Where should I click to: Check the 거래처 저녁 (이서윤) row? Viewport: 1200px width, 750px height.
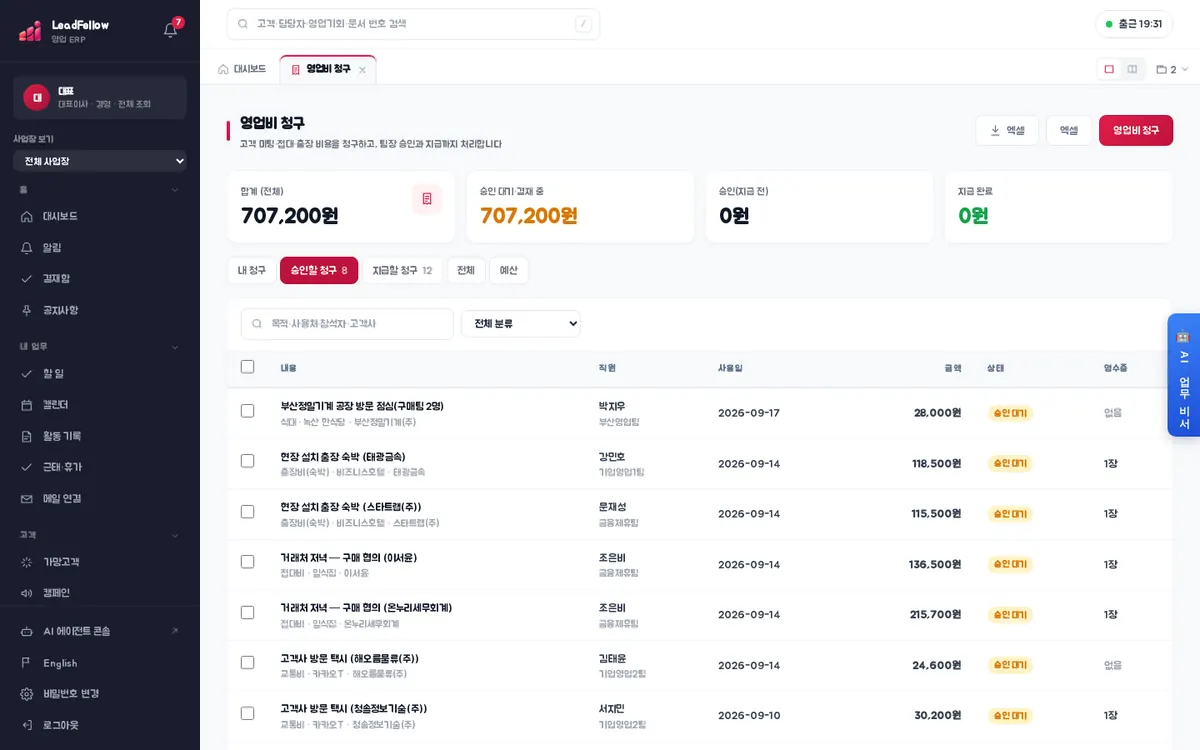click(248, 562)
